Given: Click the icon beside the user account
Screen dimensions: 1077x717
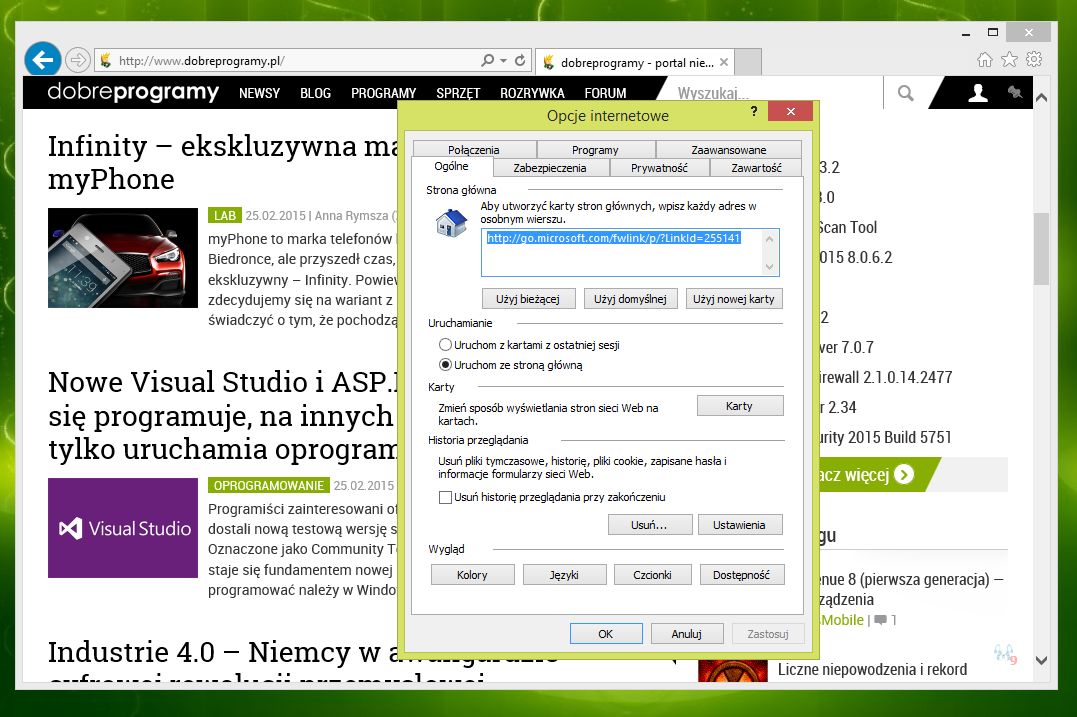Looking at the screenshot, I should 1014,92.
